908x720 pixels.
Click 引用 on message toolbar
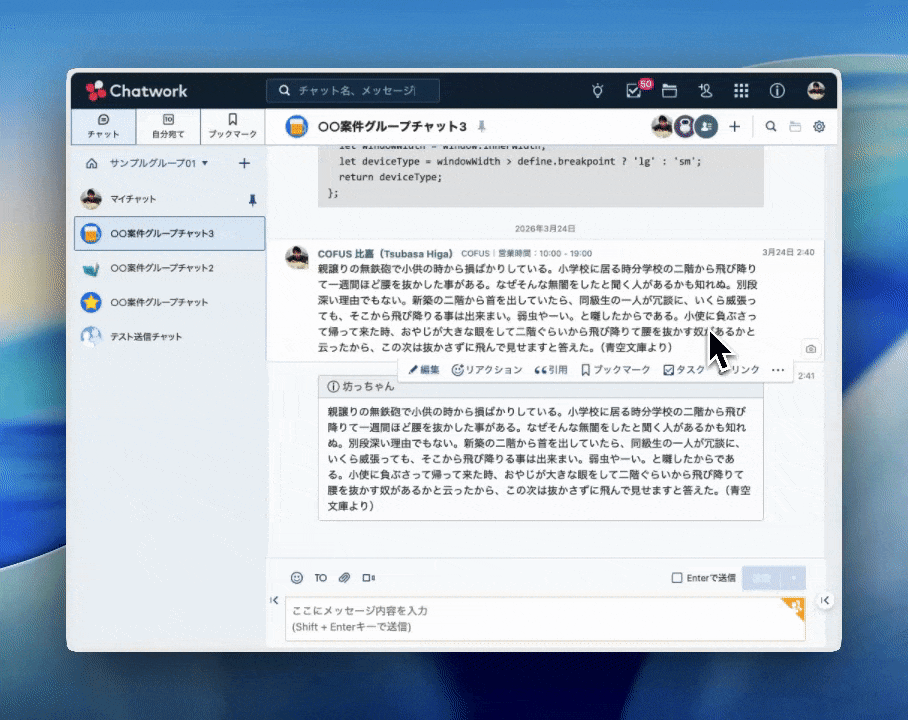point(551,370)
